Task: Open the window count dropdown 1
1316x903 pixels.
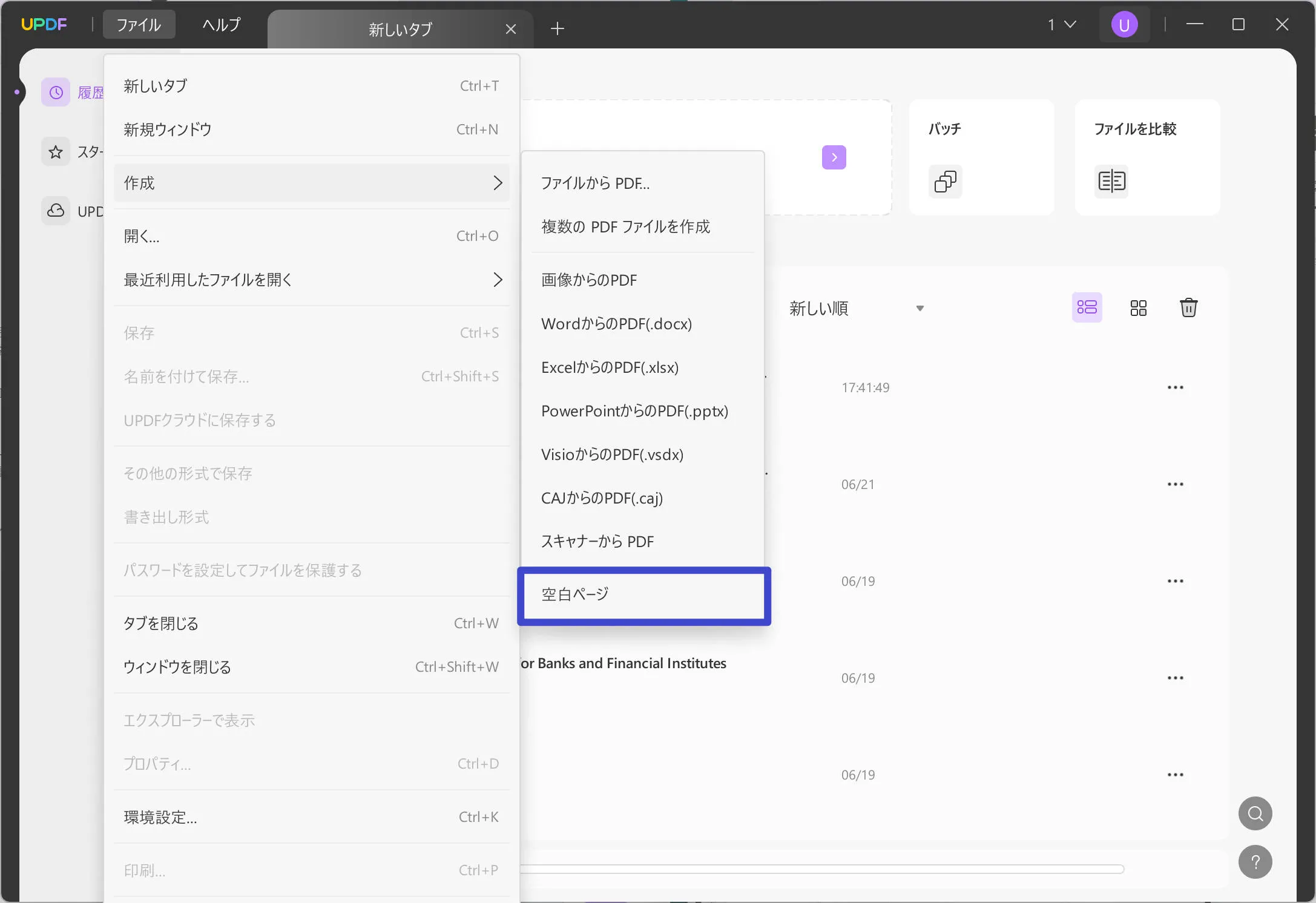Action: (x=1062, y=25)
